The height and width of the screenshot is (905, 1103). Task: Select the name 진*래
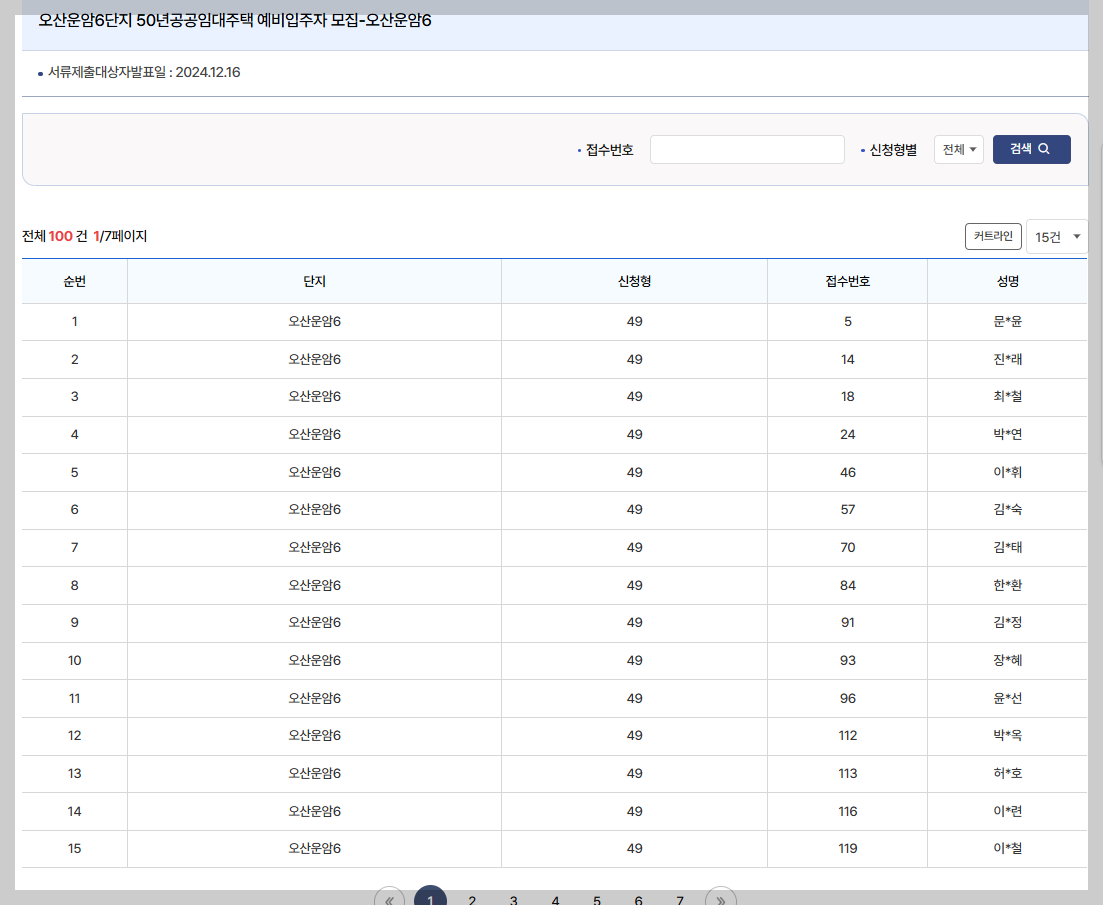[x=1007, y=359]
